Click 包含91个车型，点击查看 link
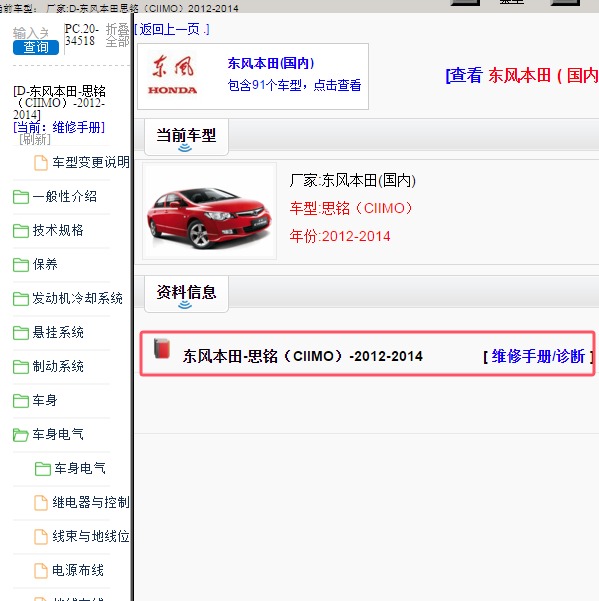The image size is (599, 601). coord(294,85)
